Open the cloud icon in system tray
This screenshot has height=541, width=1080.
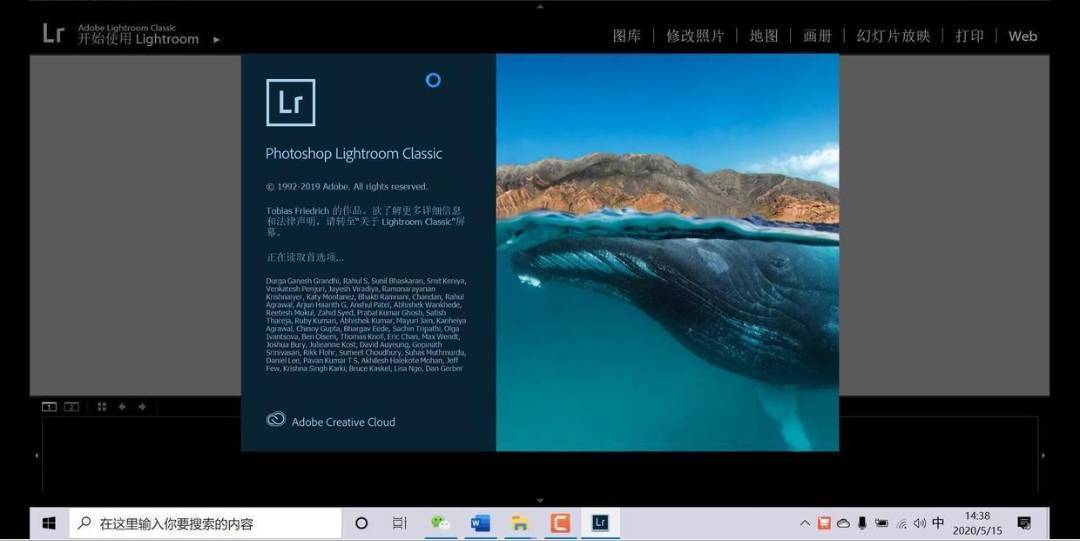[843, 523]
